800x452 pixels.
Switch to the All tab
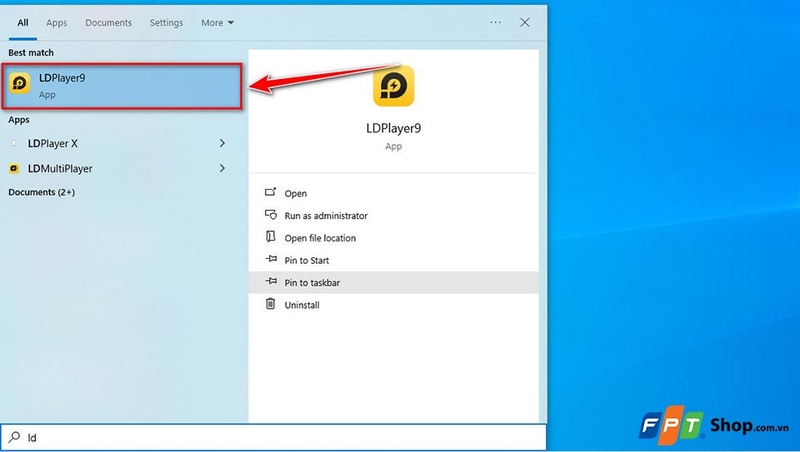coord(23,23)
